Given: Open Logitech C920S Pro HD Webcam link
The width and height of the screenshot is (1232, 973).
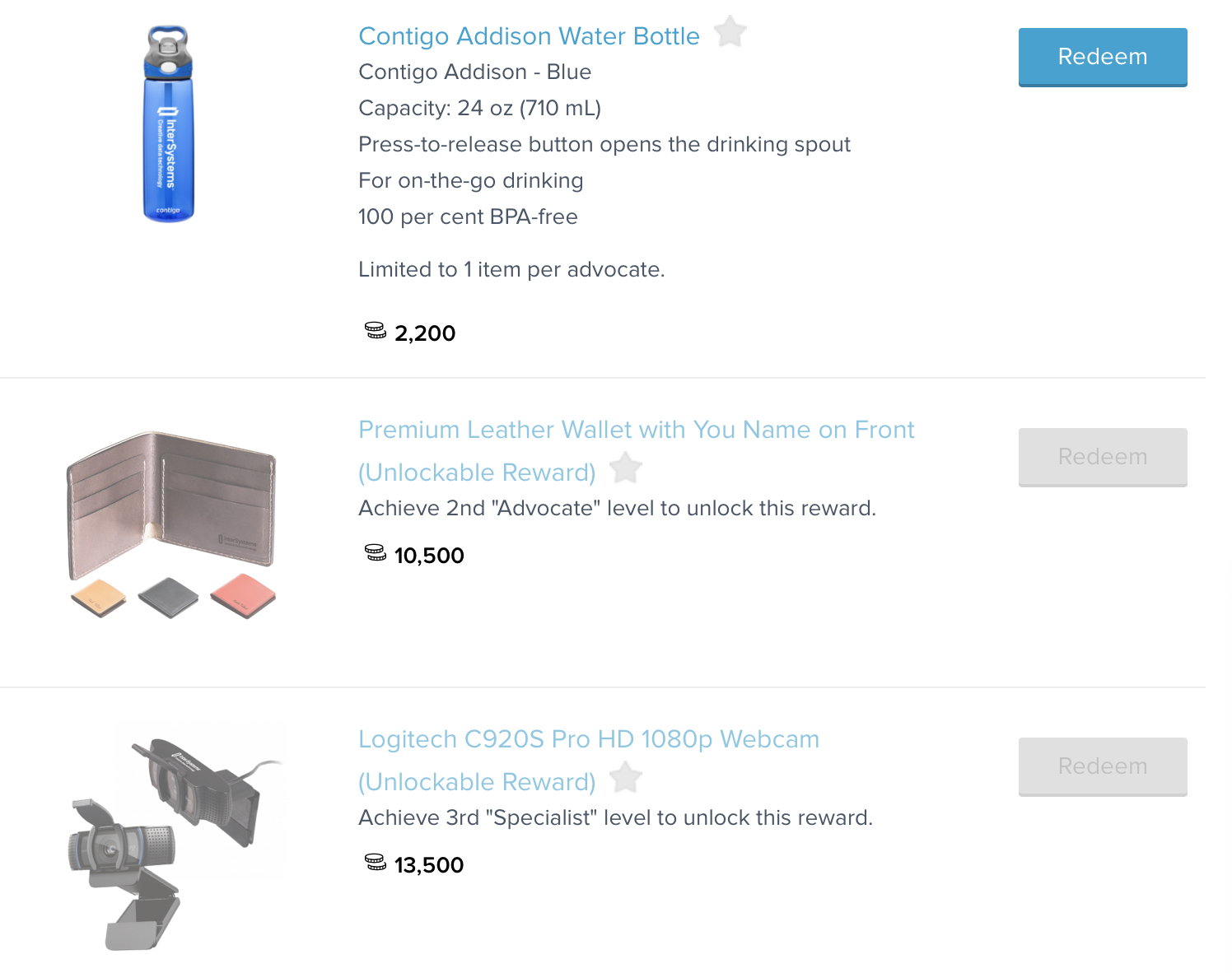Looking at the screenshot, I should pos(588,739).
